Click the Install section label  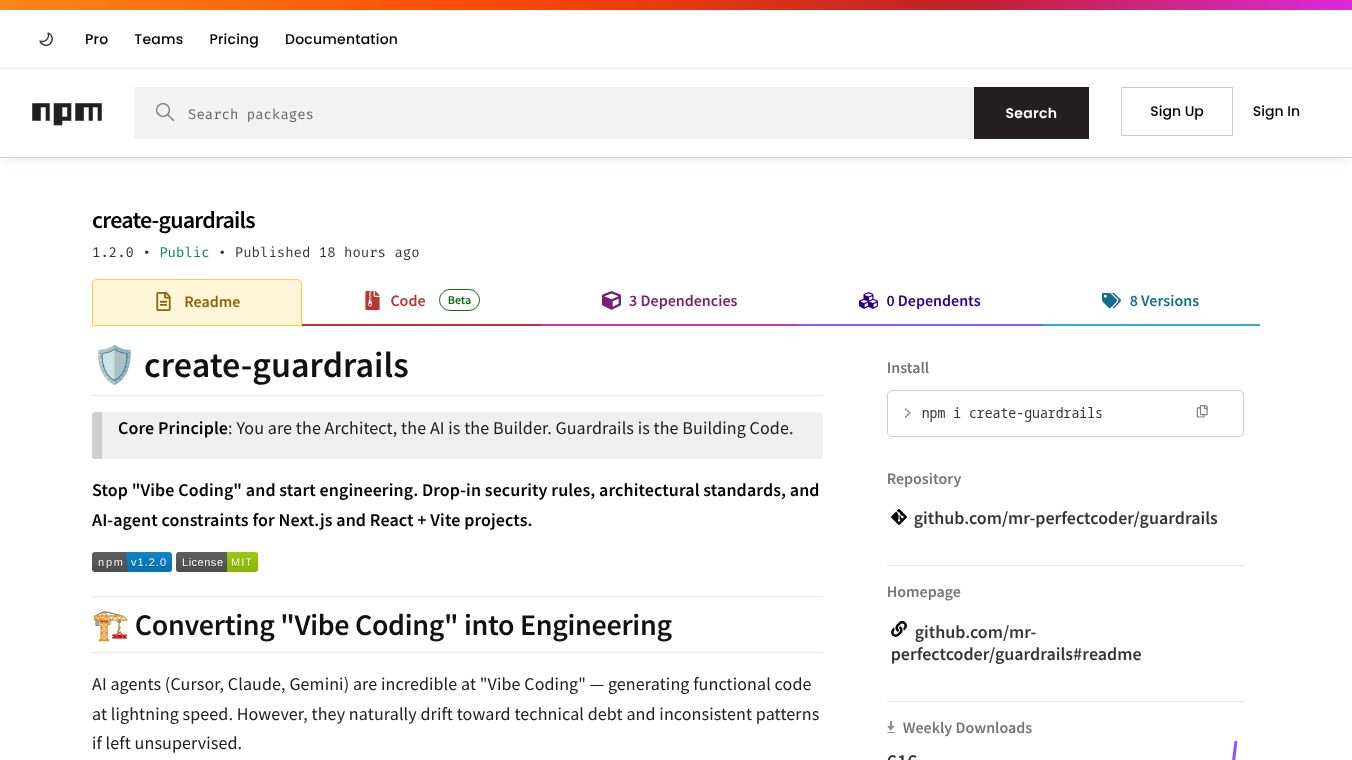(x=908, y=368)
